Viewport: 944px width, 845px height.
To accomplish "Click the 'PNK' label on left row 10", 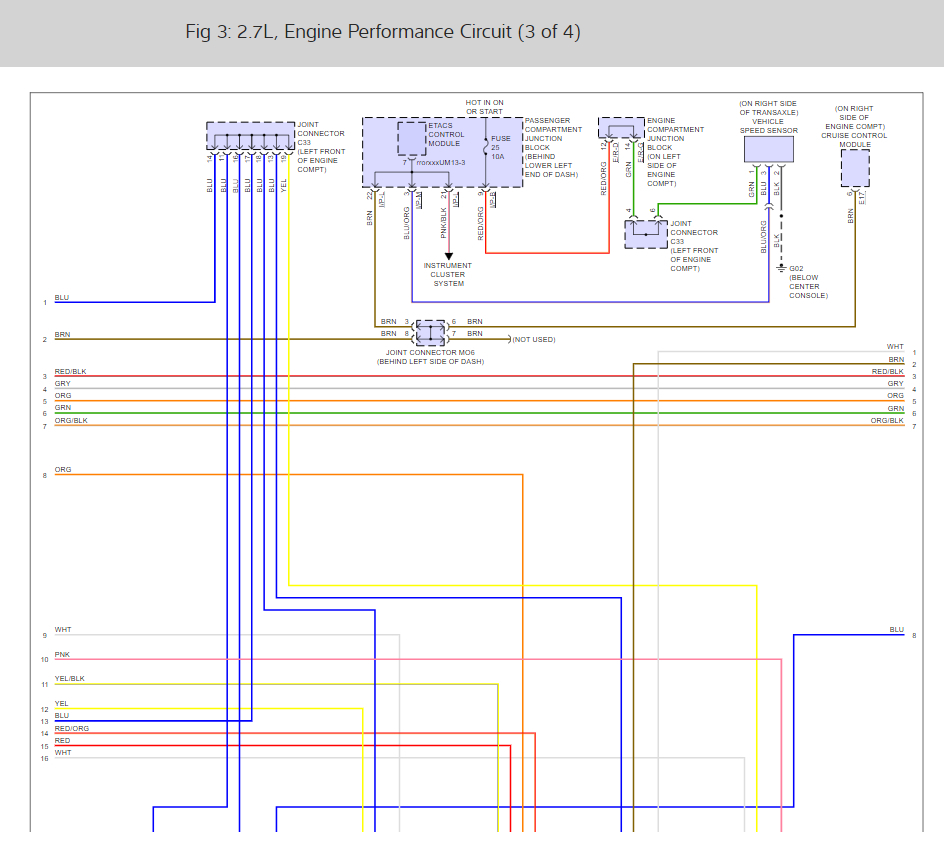I will 62,654.
